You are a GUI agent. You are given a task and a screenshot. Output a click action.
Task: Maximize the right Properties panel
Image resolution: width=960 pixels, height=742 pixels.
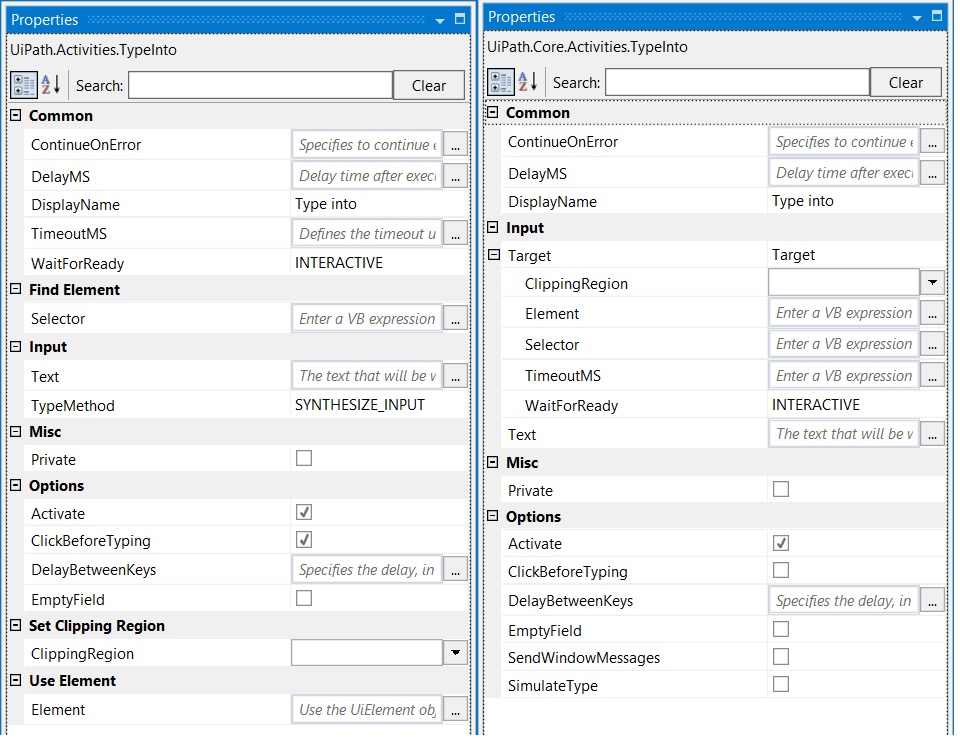tap(937, 16)
